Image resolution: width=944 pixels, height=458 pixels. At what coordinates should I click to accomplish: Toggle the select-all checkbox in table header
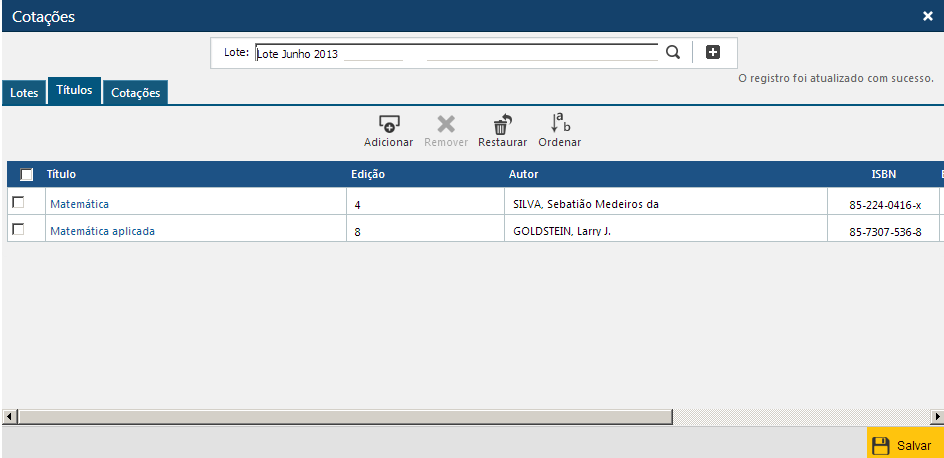pos(27,175)
